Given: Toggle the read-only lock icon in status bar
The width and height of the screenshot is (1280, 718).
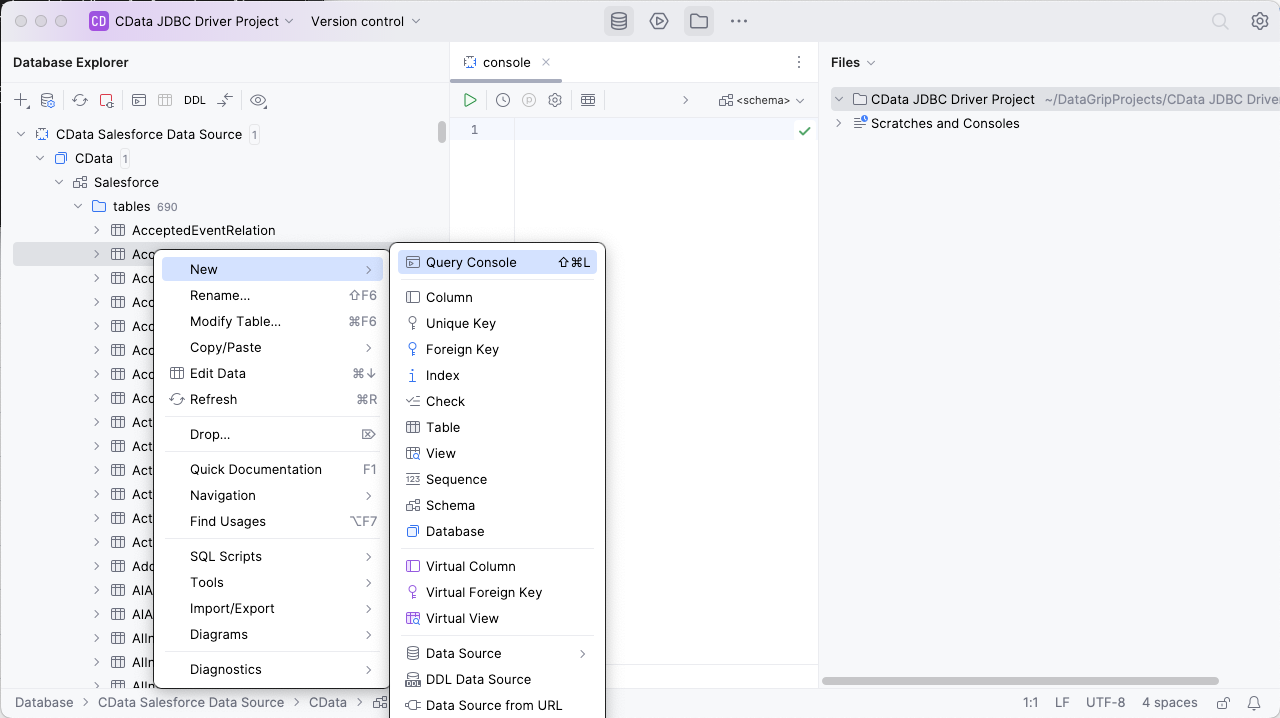Looking at the screenshot, I should [1223, 703].
